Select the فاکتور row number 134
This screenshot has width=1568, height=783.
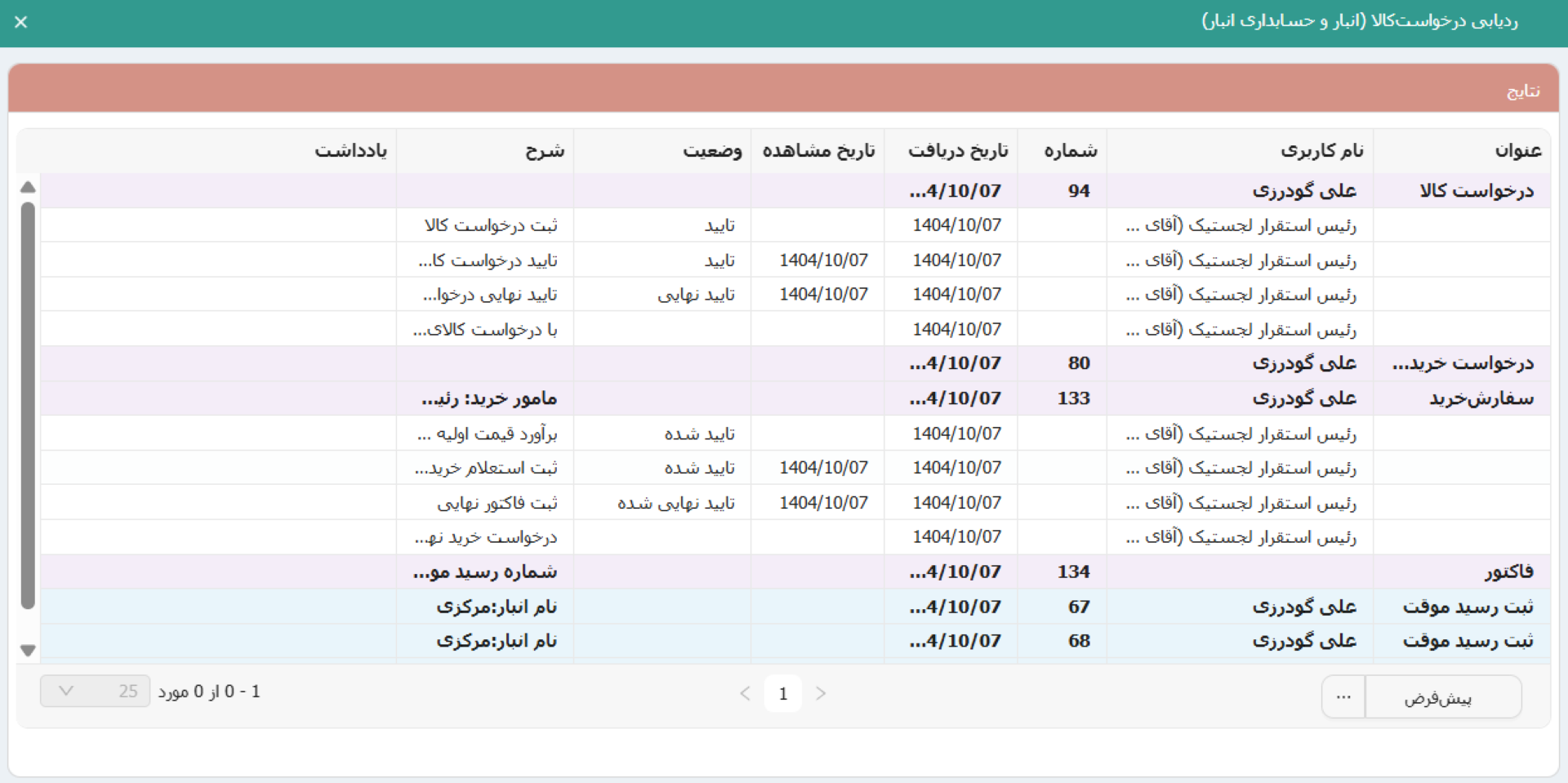pos(1073,572)
